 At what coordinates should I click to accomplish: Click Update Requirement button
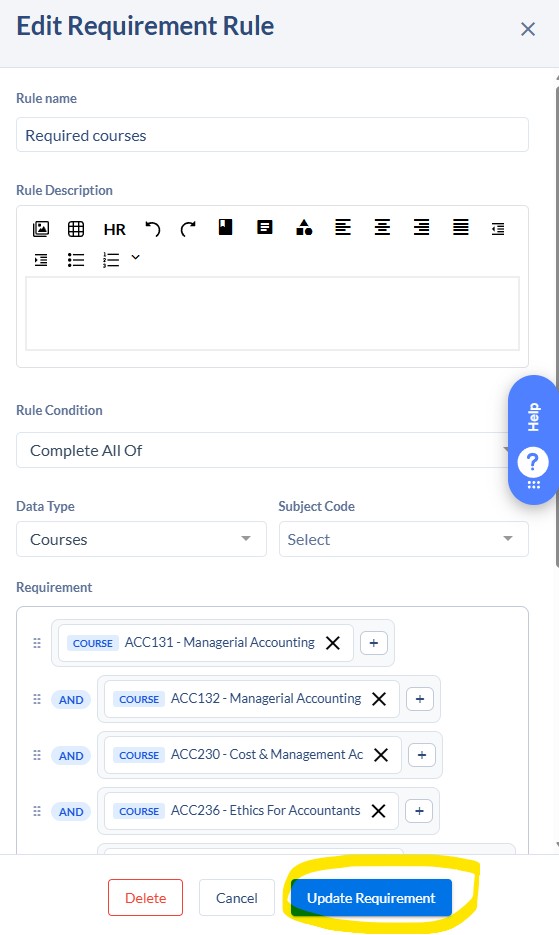371,897
